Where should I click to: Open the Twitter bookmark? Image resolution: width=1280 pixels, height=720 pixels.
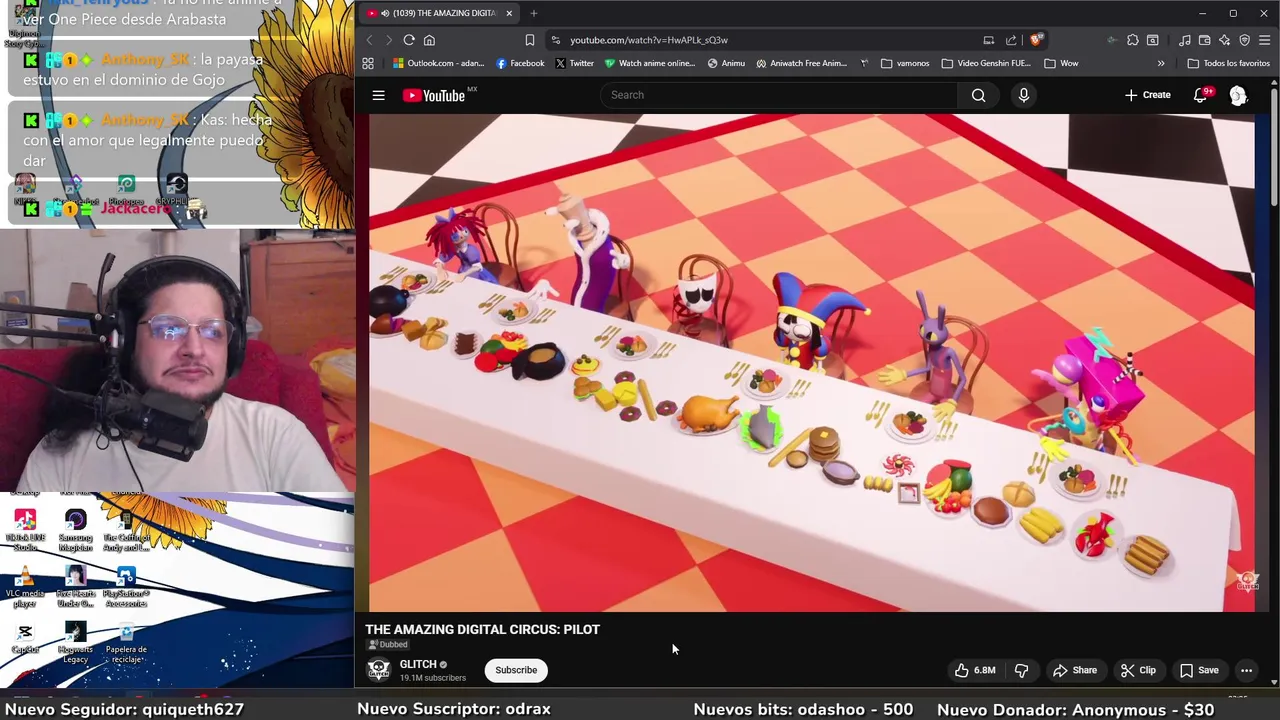(x=574, y=63)
